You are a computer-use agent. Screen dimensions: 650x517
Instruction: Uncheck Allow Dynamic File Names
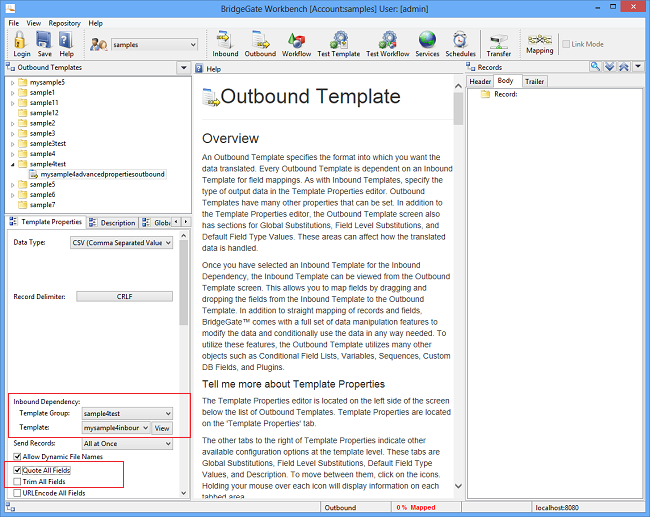coord(17,456)
